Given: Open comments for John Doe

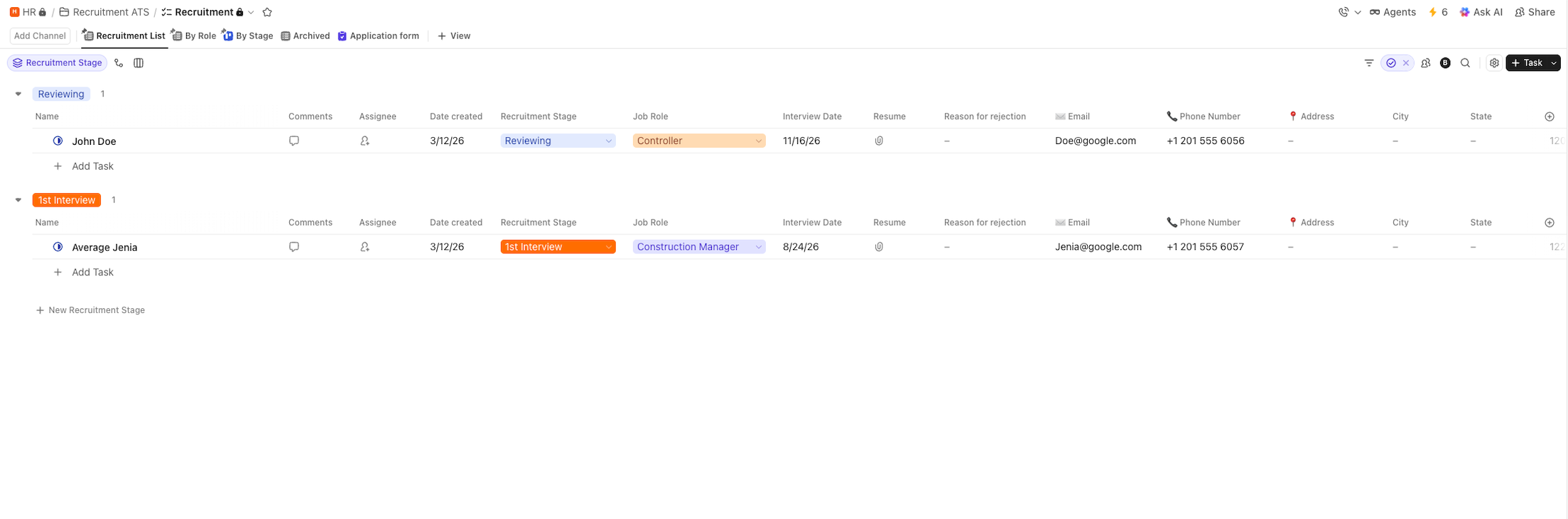Looking at the screenshot, I should [x=294, y=141].
